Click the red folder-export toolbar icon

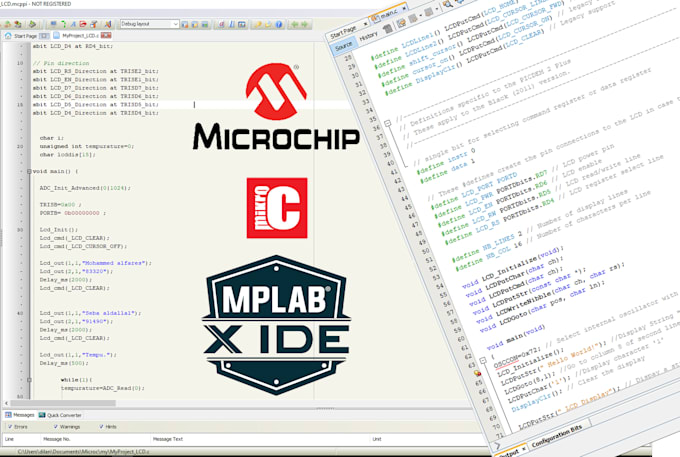tap(83, 24)
